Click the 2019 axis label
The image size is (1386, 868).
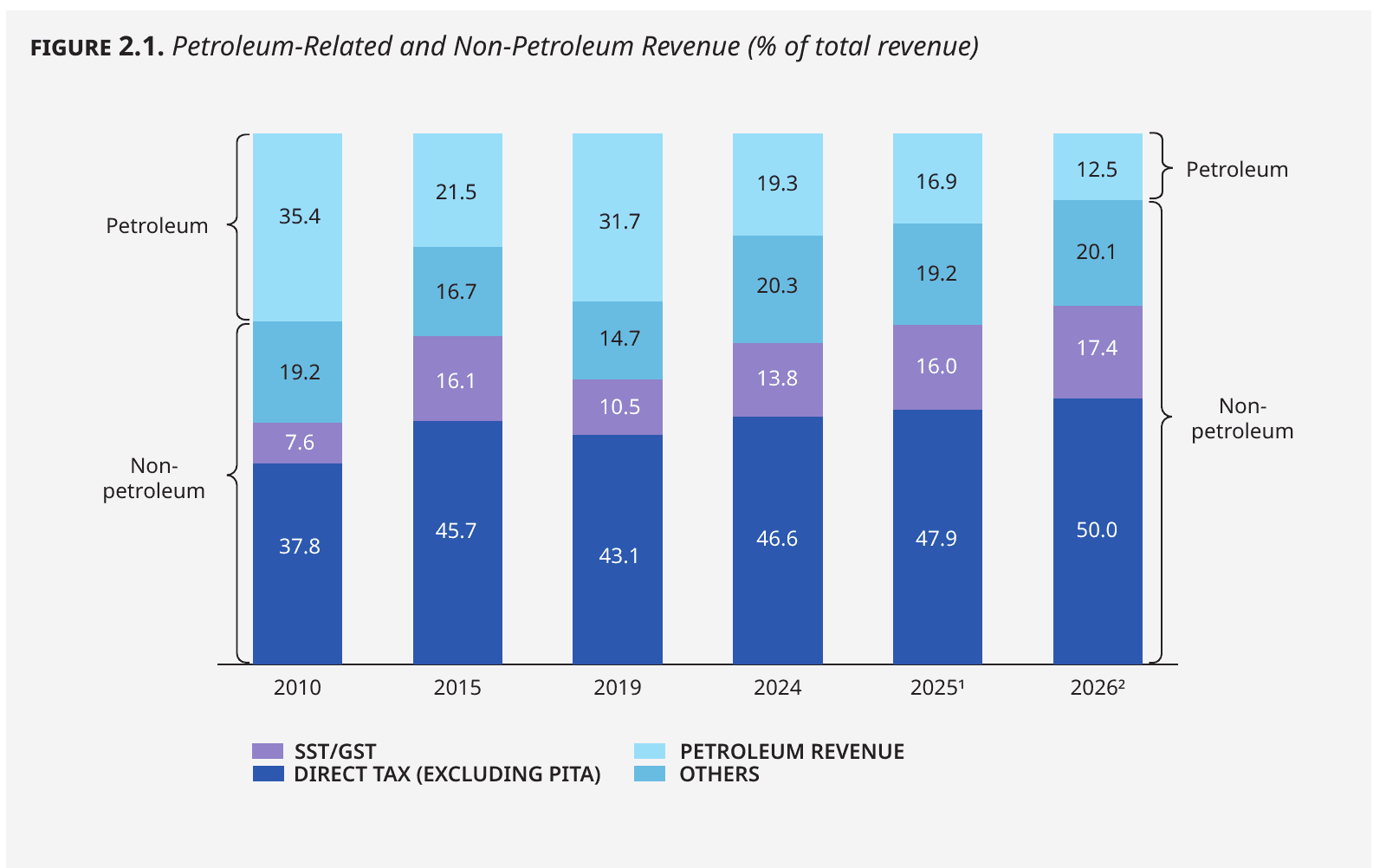(x=618, y=688)
